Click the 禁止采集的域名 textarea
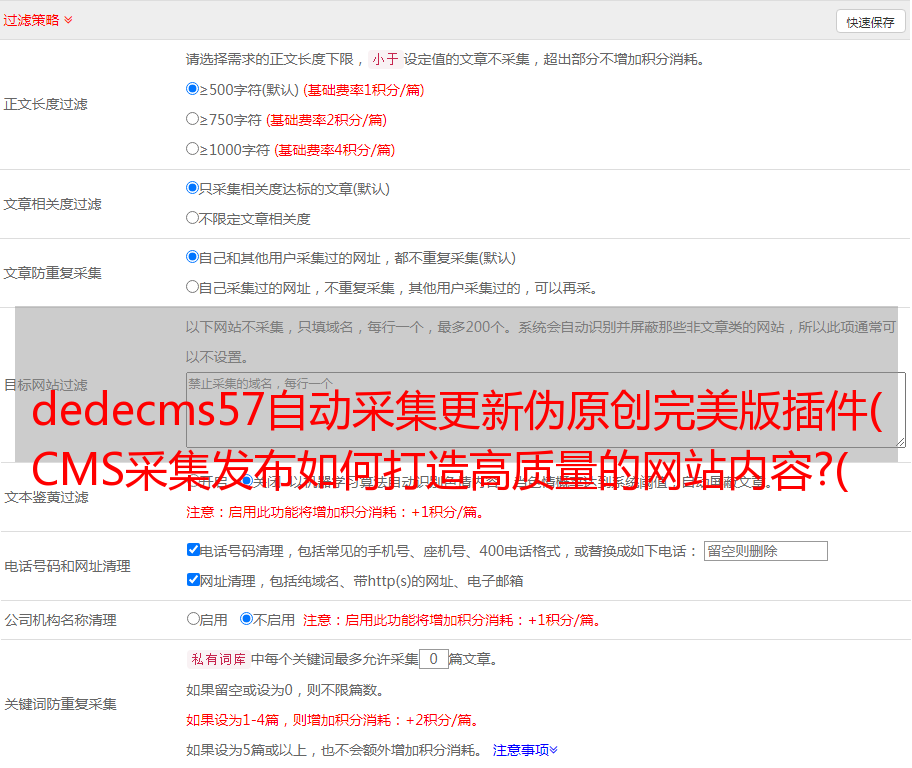Screen dimensions: 912x768 (546, 410)
